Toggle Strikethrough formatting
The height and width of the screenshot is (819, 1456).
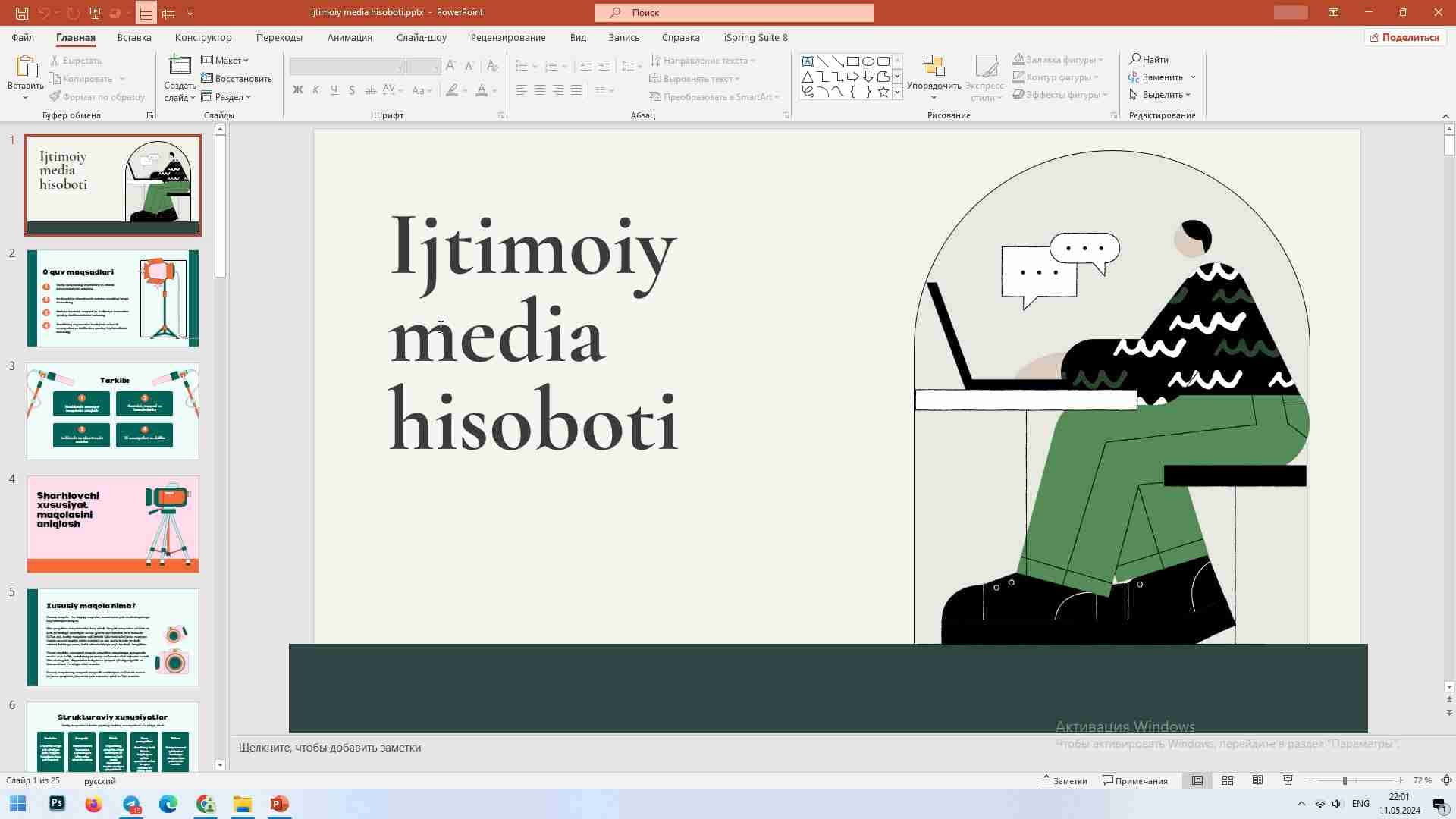pos(370,90)
